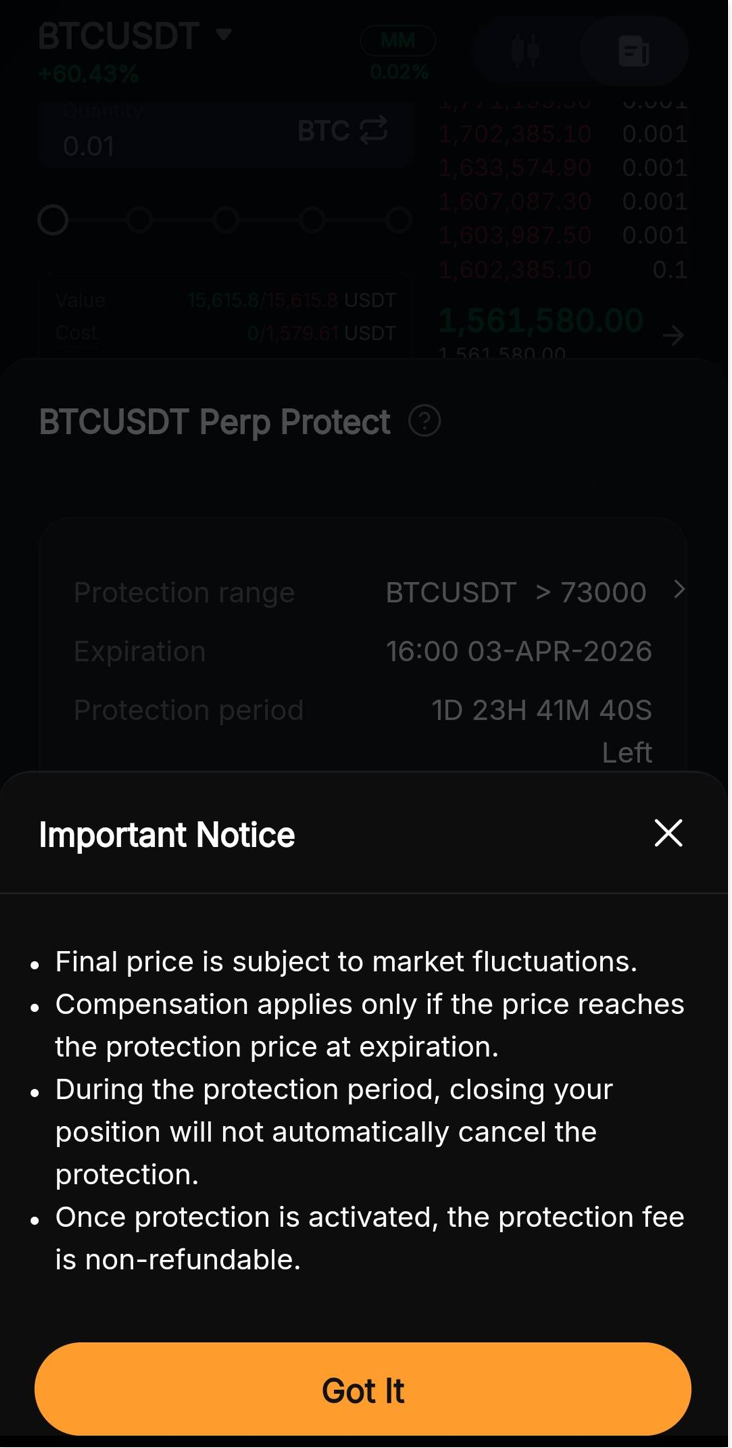
Task: Tap the arrow beside 1,561,580.00 price
Action: pyautogui.click(x=673, y=336)
